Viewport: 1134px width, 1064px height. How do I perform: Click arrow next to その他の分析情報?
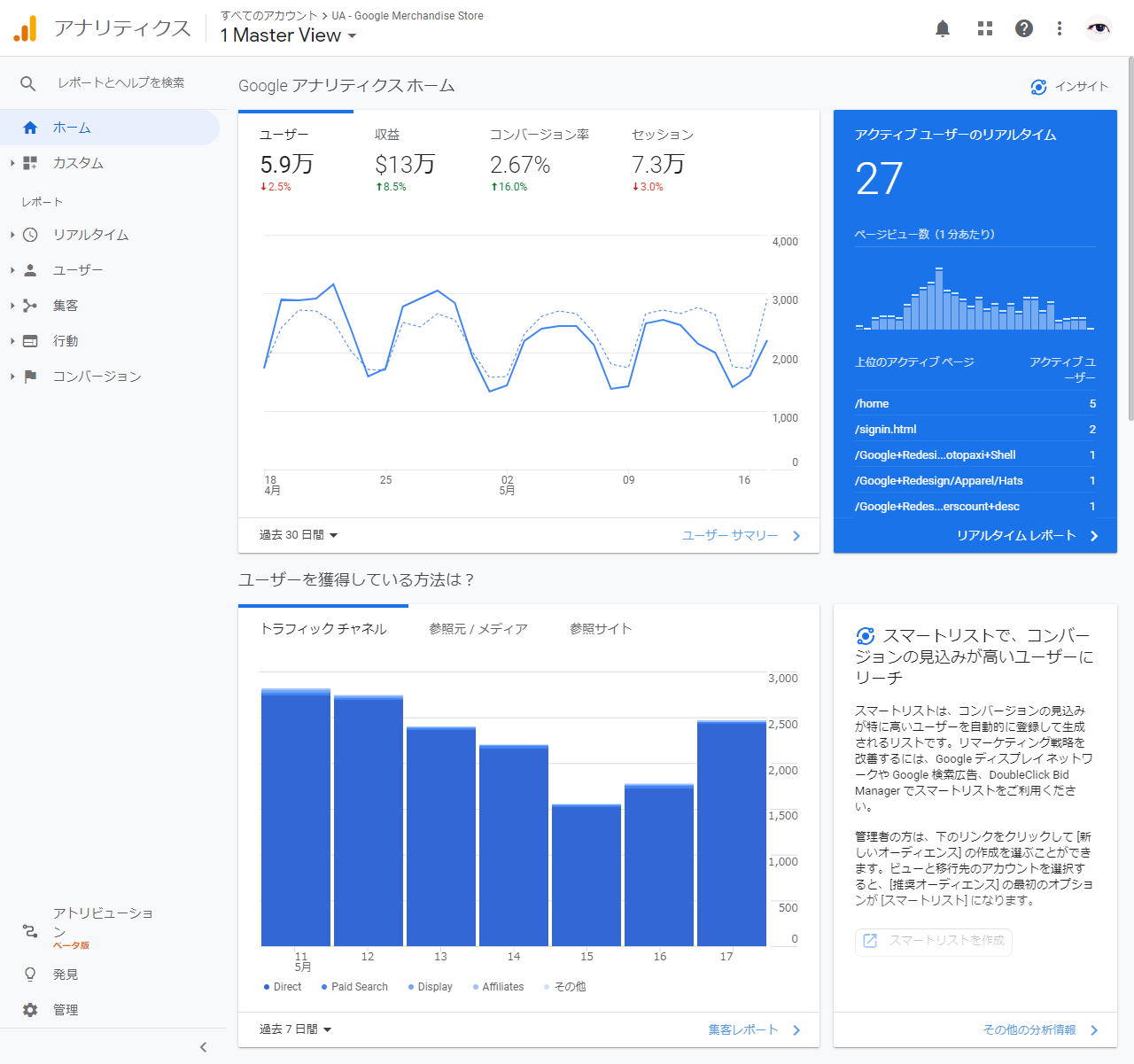click(x=1094, y=1030)
